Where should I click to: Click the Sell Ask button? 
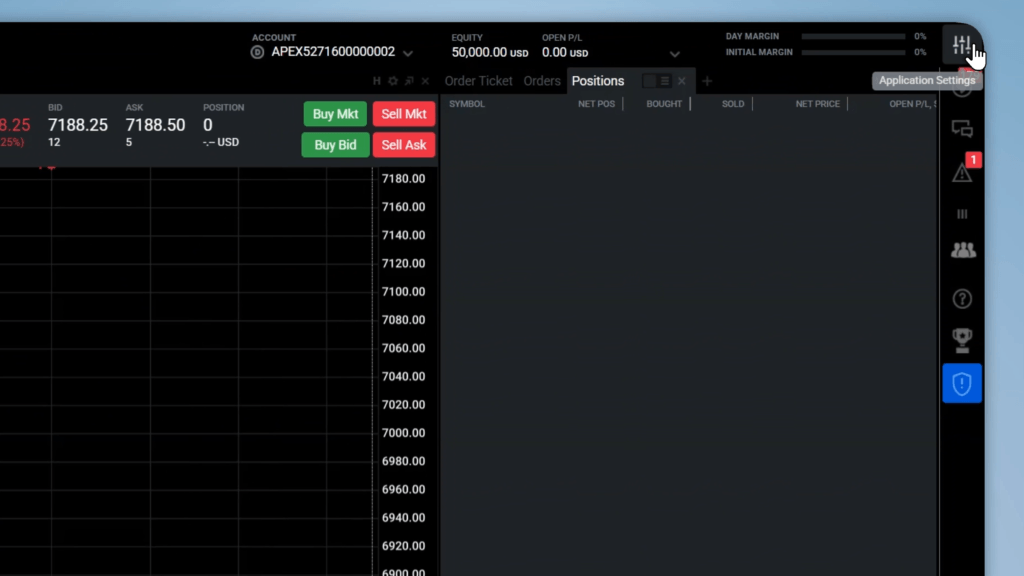point(404,145)
